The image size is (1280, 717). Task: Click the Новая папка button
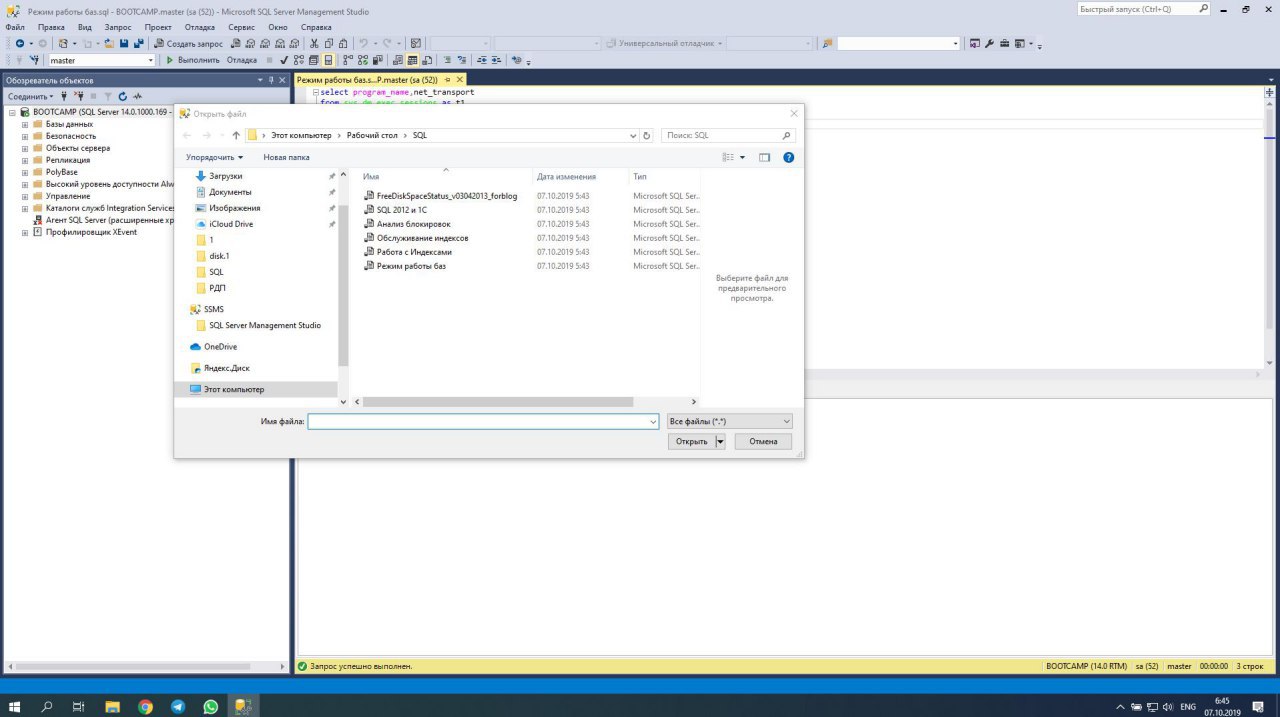coord(286,157)
